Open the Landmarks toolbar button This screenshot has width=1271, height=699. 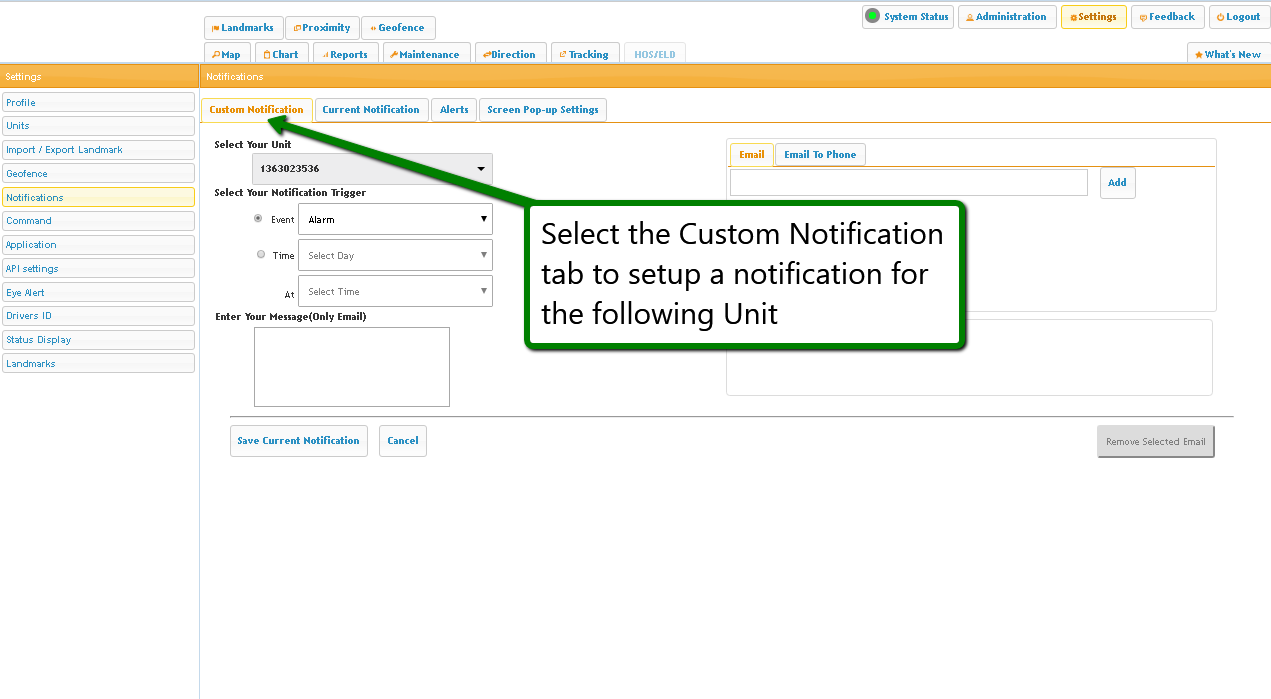(x=243, y=28)
